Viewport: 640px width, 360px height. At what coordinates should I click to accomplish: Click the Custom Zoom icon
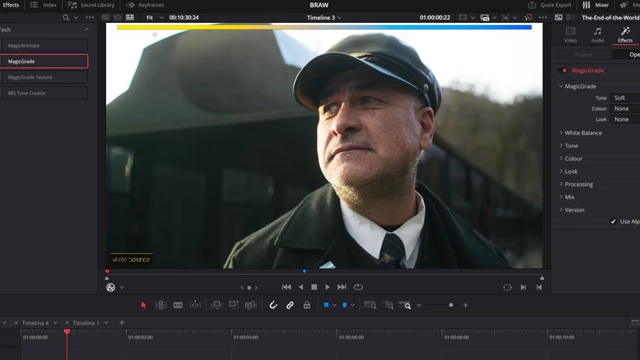tap(405, 305)
